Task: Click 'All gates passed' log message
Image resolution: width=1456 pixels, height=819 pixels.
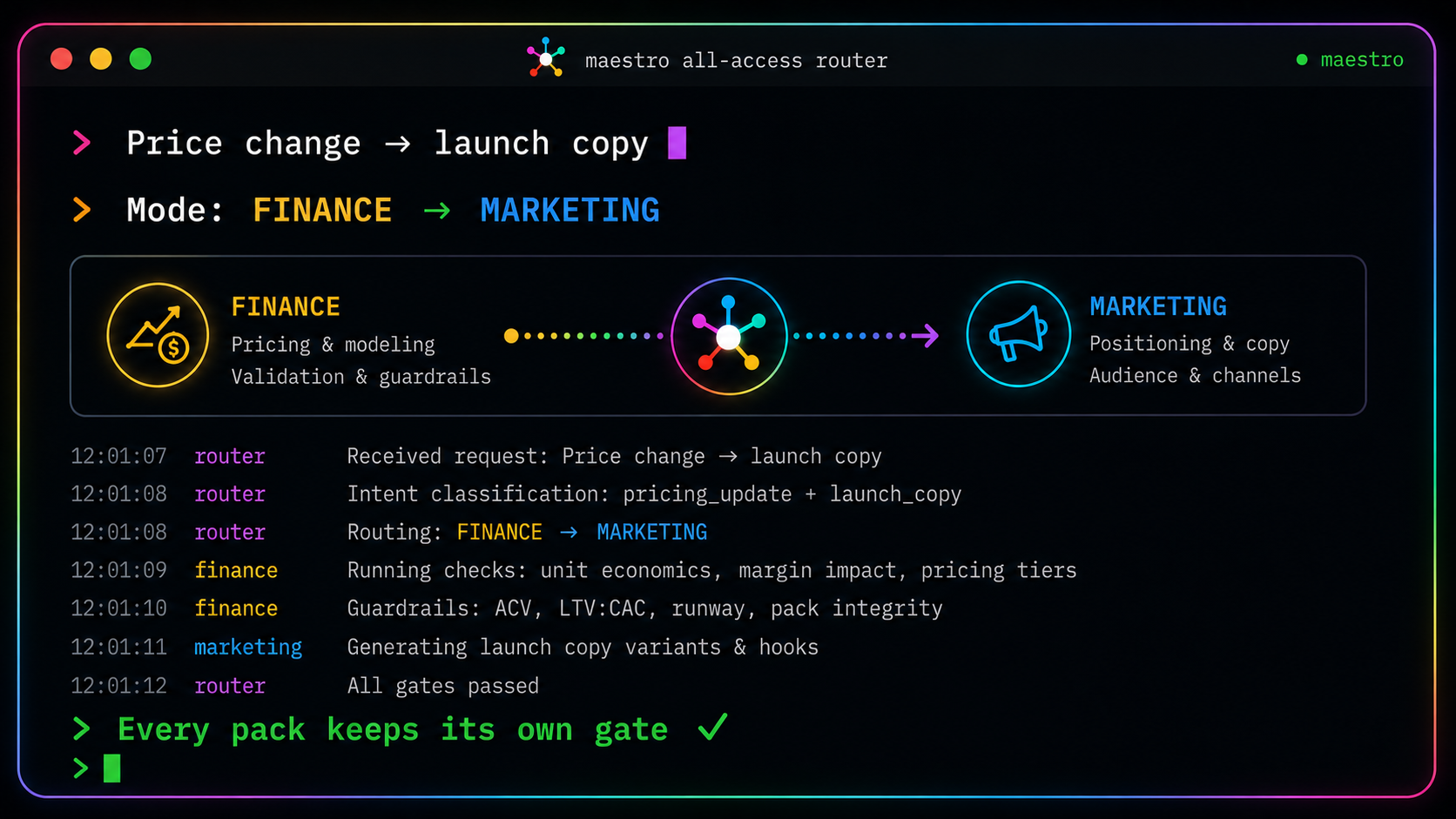Action: tap(442, 686)
